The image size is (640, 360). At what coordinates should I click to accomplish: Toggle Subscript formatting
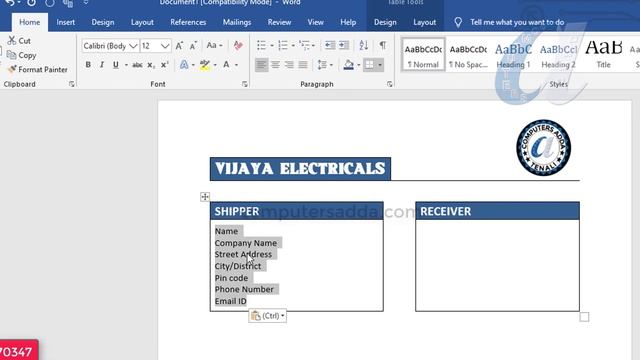click(151, 65)
